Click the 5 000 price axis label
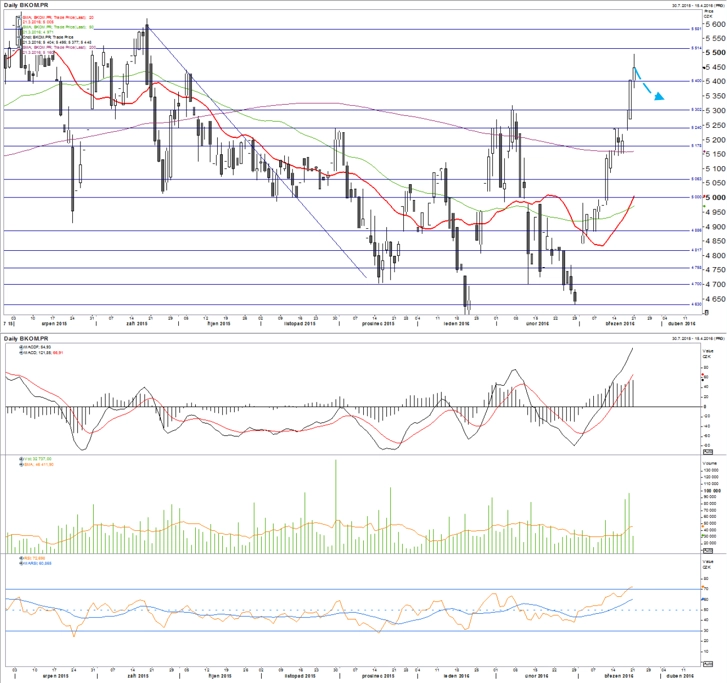 coord(715,198)
